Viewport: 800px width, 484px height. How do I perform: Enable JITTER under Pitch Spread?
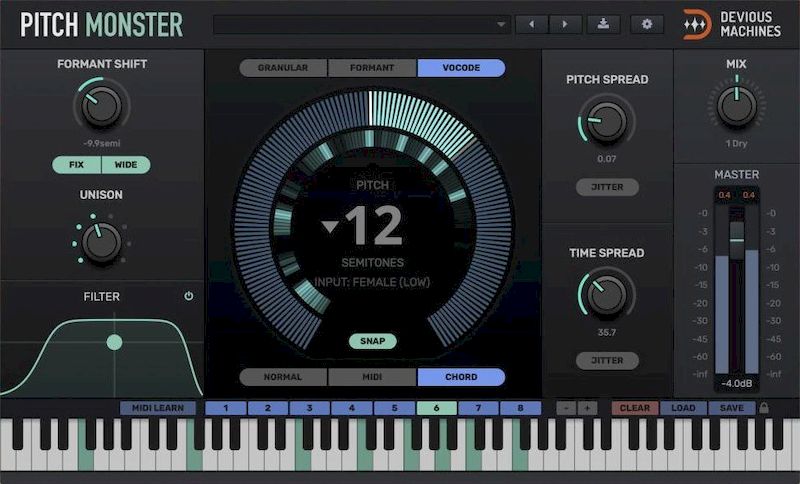click(x=607, y=187)
